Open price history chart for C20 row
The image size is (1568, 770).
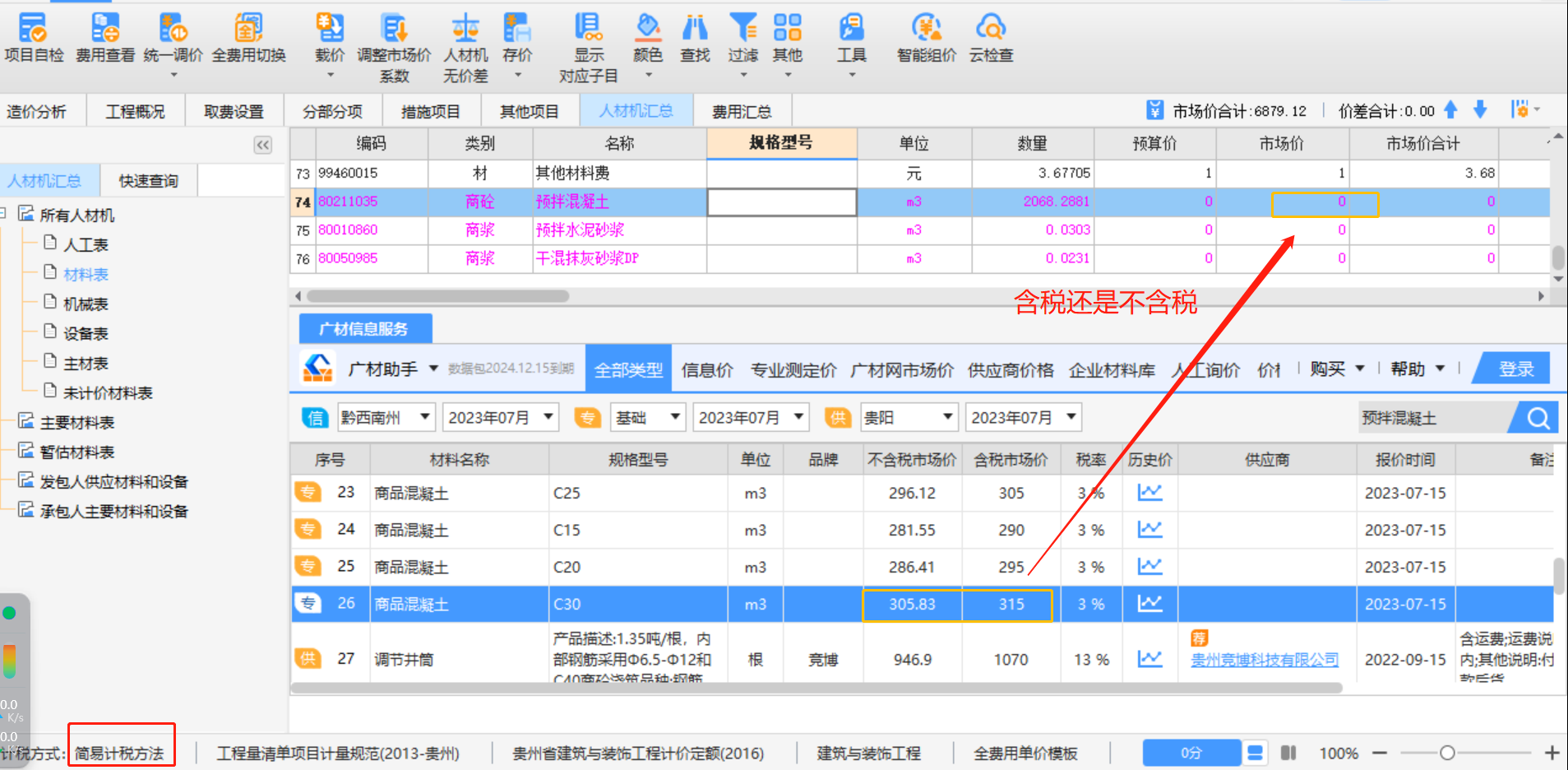(1149, 567)
